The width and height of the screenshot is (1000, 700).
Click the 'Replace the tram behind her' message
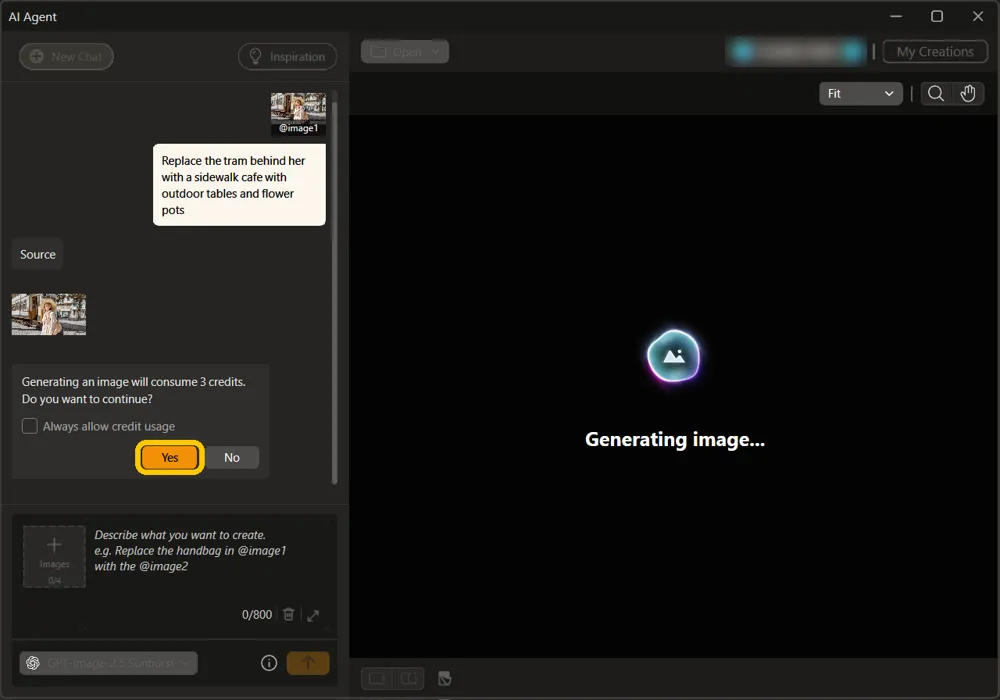pyautogui.click(x=239, y=185)
